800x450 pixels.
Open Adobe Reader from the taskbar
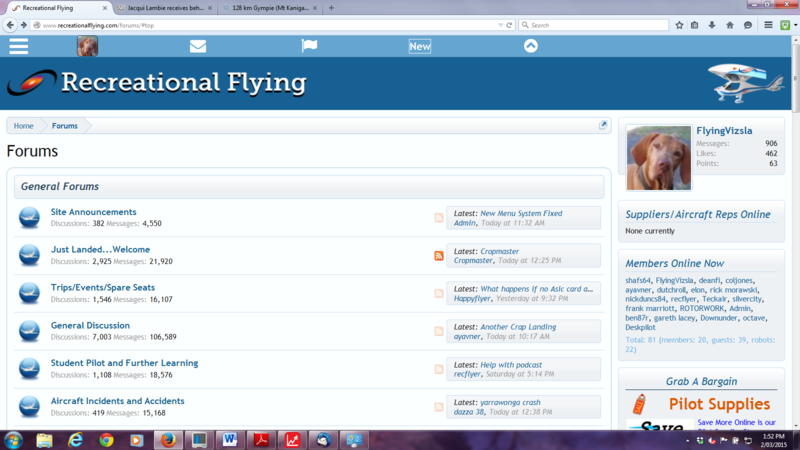(261, 440)
